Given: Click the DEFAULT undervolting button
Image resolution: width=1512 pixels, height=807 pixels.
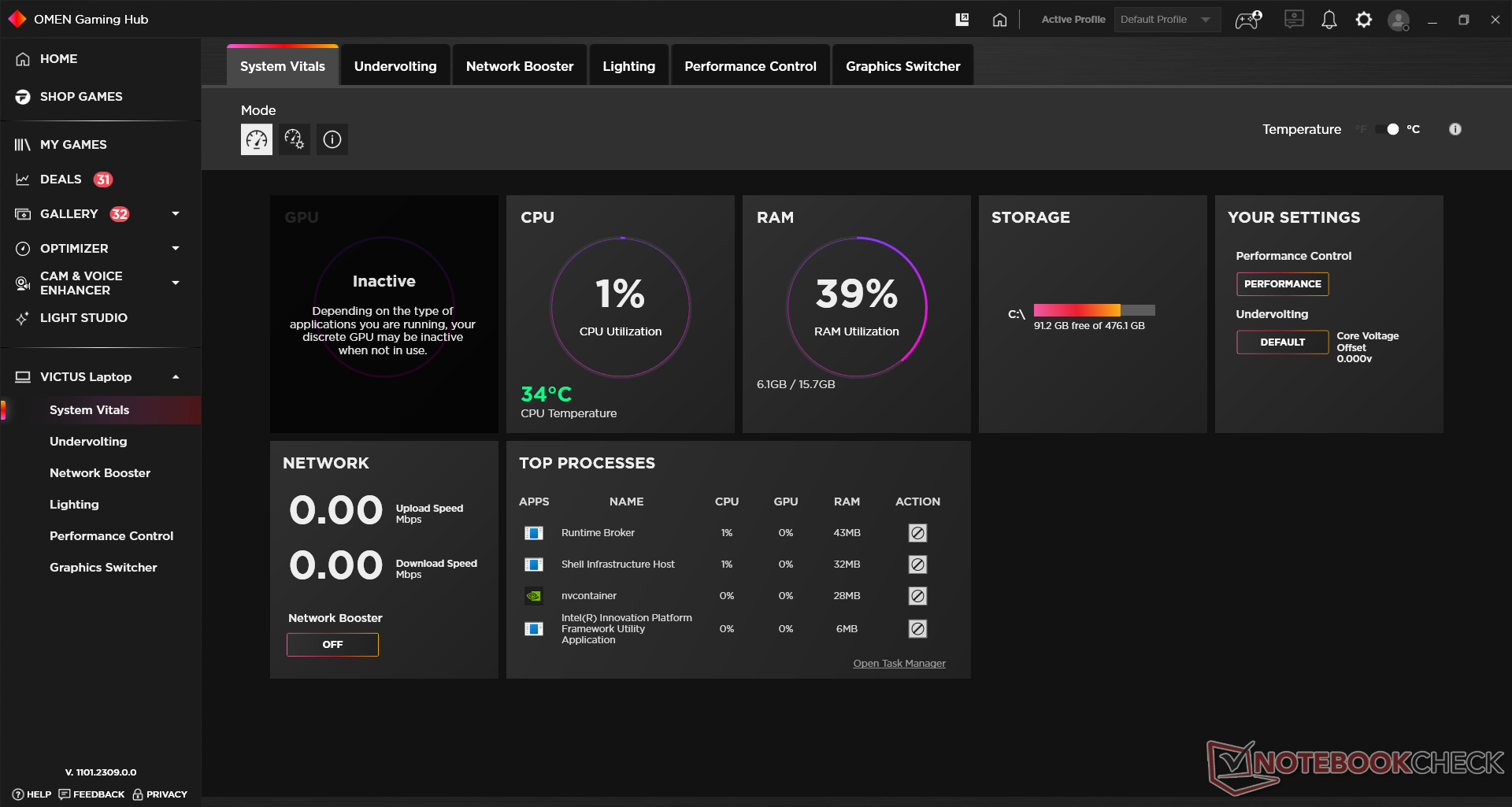Looking at the screenshot, I should point(1282,342).
